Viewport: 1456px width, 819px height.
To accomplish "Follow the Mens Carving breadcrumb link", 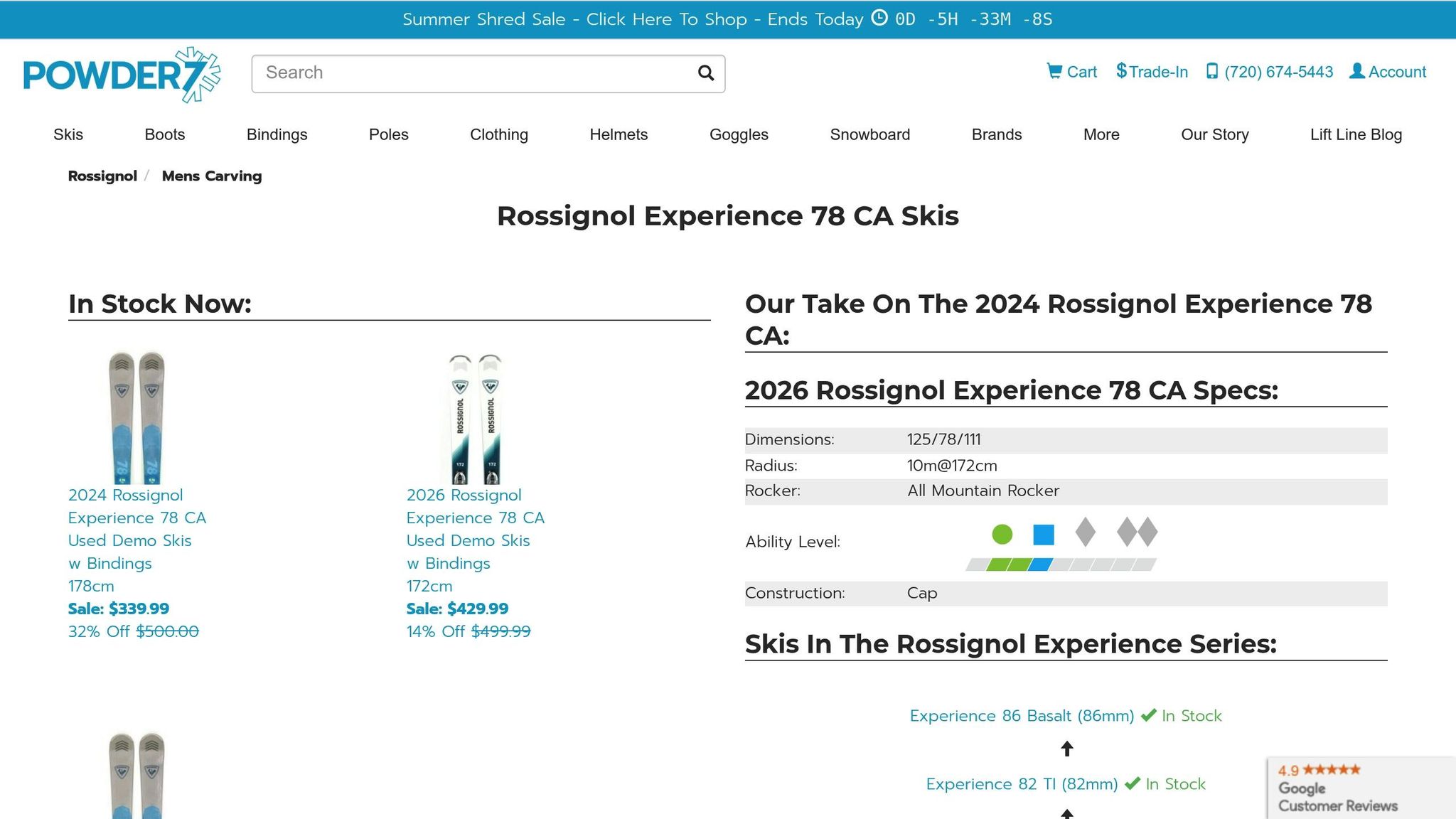I will tap(212, 176).
